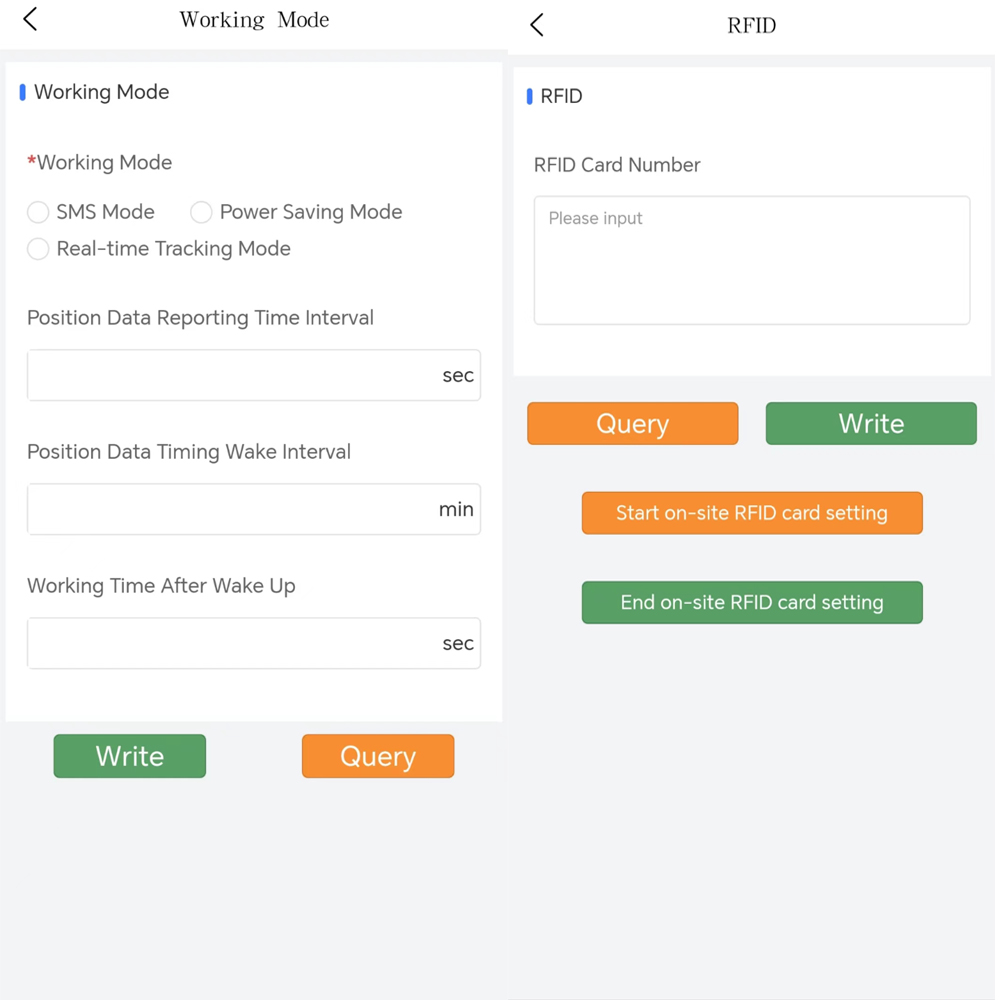Screen dimensions: 1000x1000
Task: Click the blue marker beside Working Mode header
Action: [22, 92]
